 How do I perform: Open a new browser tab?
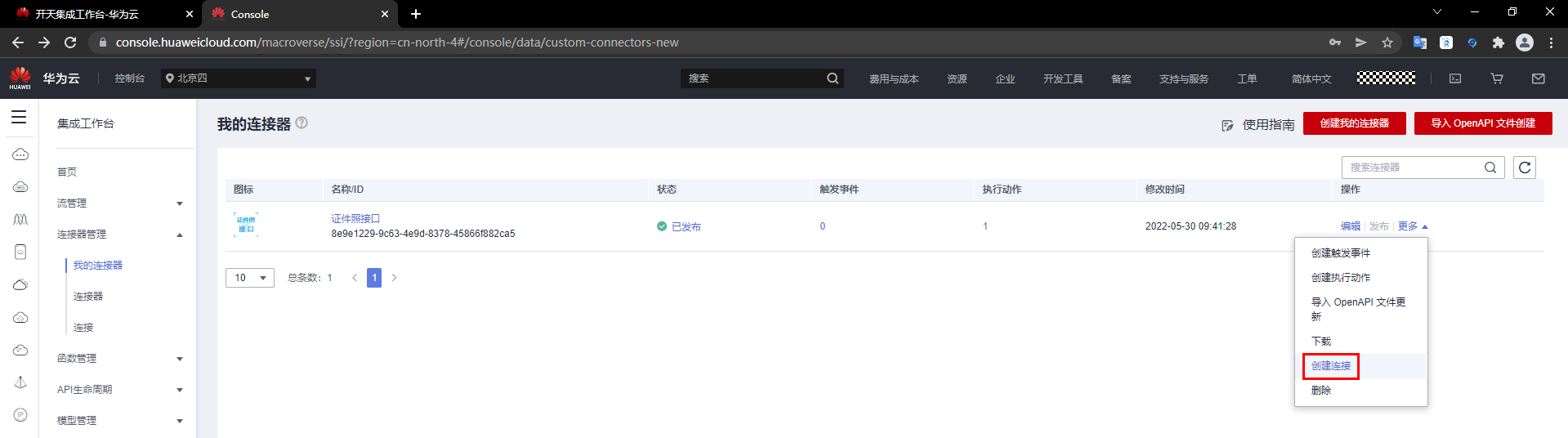tap(416, 14)
